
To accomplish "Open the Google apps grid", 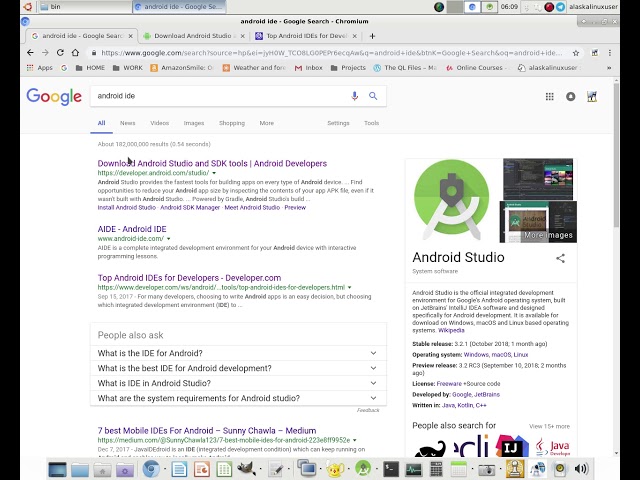I will (550, 96).
